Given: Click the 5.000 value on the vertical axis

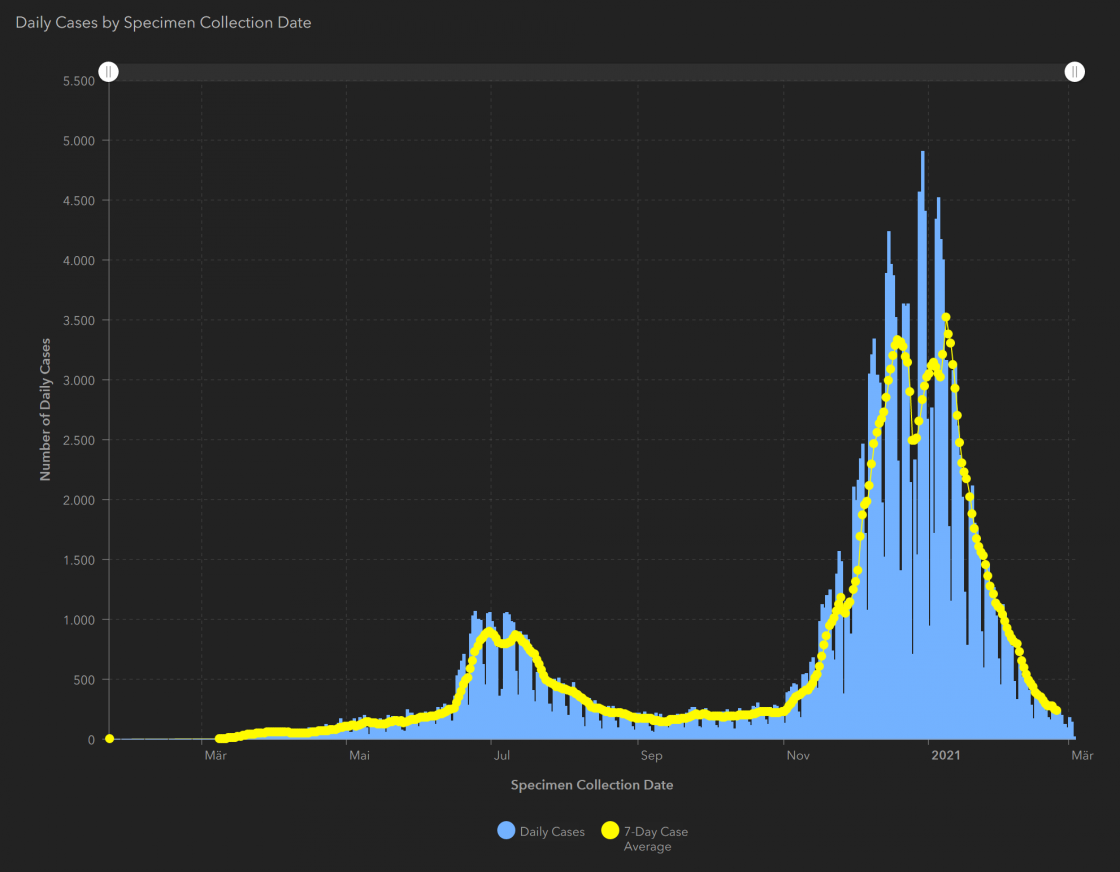Looking at the screenshot, I should pos(76,140).
